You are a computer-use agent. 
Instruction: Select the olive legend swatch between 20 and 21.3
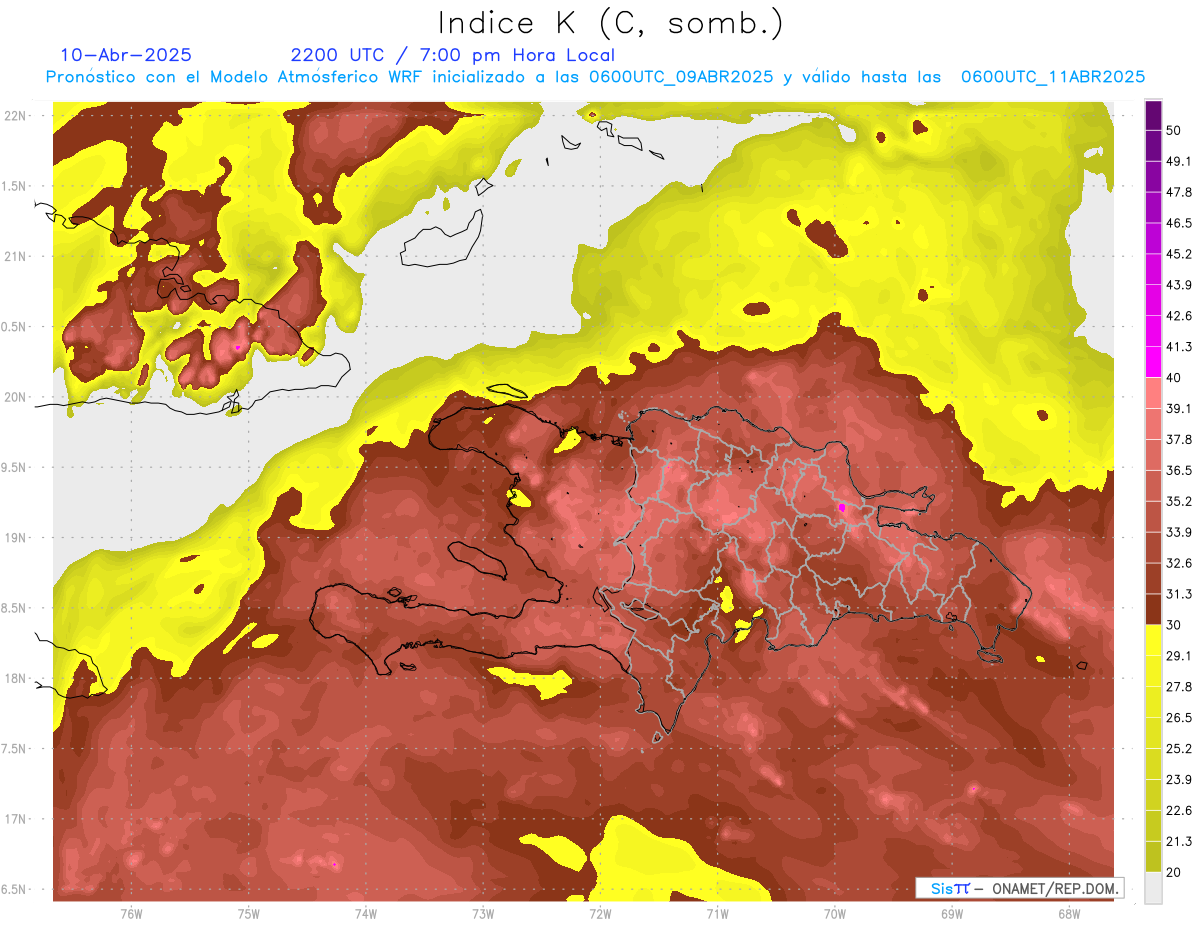point(1153,857)
